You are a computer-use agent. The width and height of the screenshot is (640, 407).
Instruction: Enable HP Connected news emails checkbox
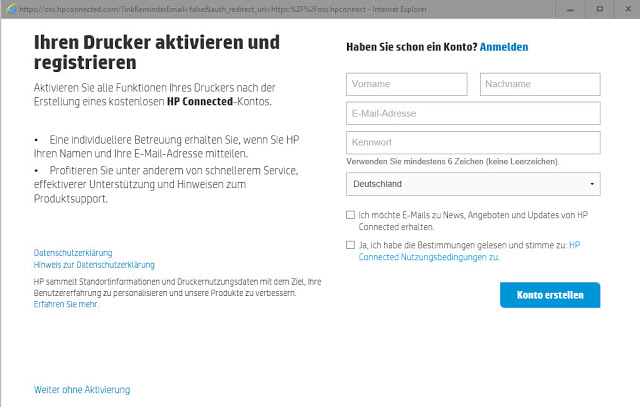point(350,215)
